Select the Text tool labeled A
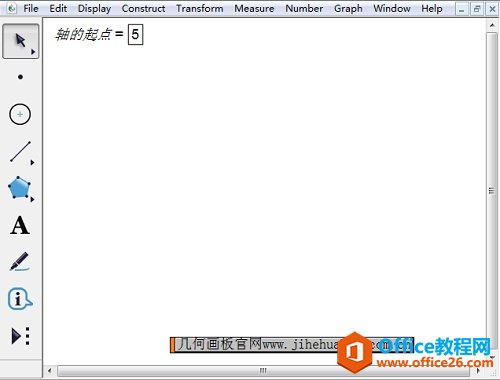Screen dimensions: 500x380 click(x=20, y=226)
